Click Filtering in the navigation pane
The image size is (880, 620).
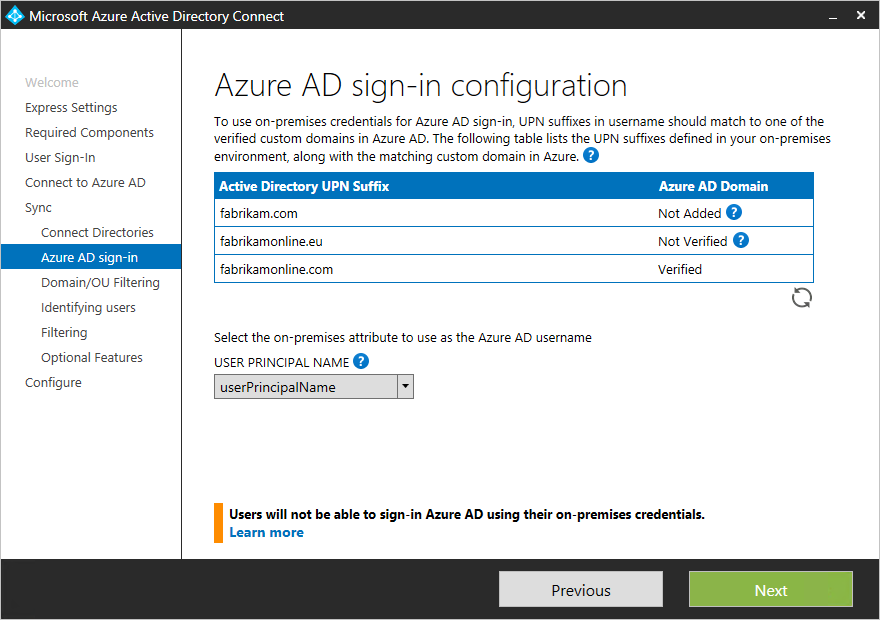pos(64,332)
